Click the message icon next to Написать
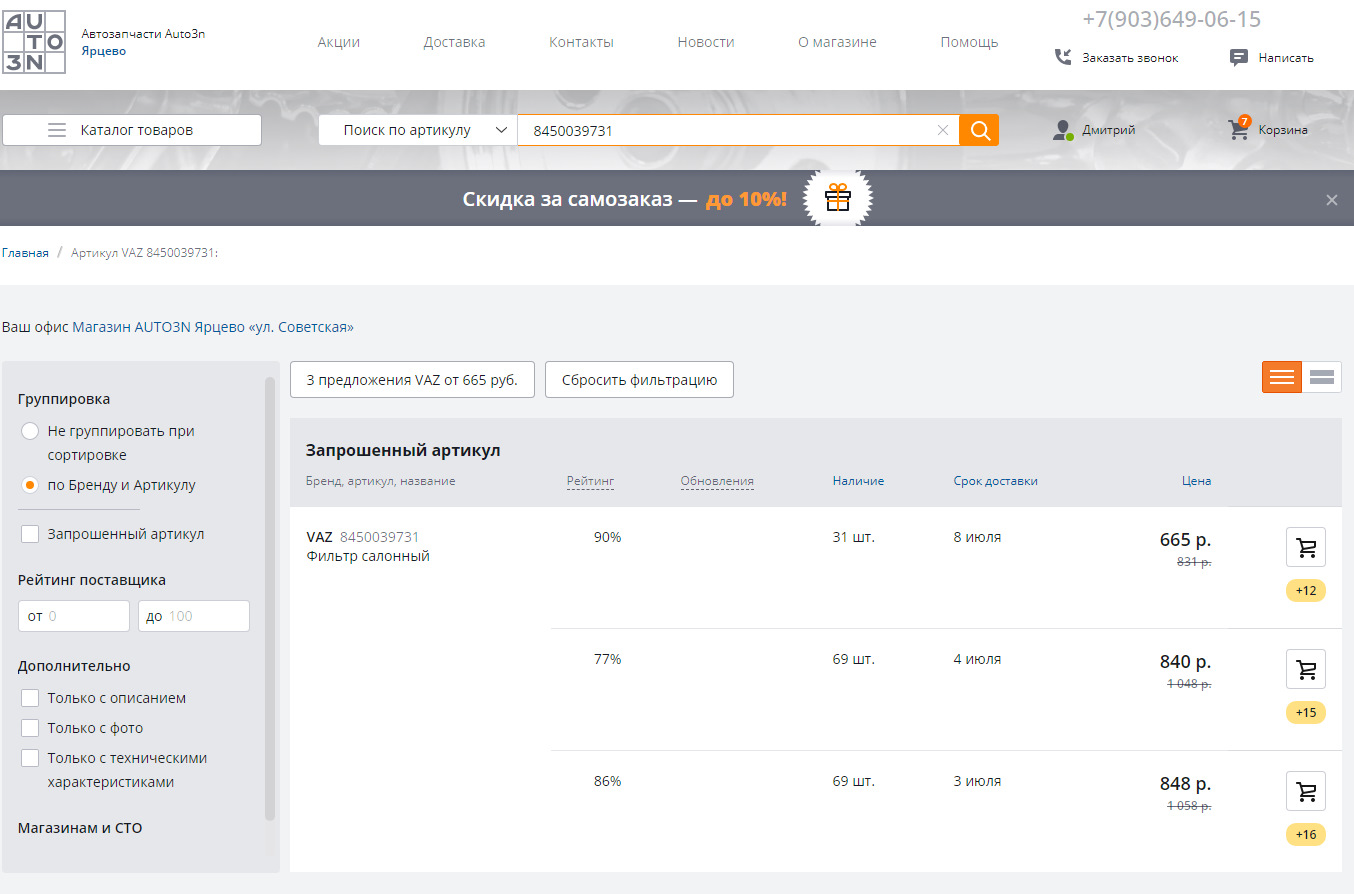1354x894 pixels. pyautogui.click(x=1239, y=57)
